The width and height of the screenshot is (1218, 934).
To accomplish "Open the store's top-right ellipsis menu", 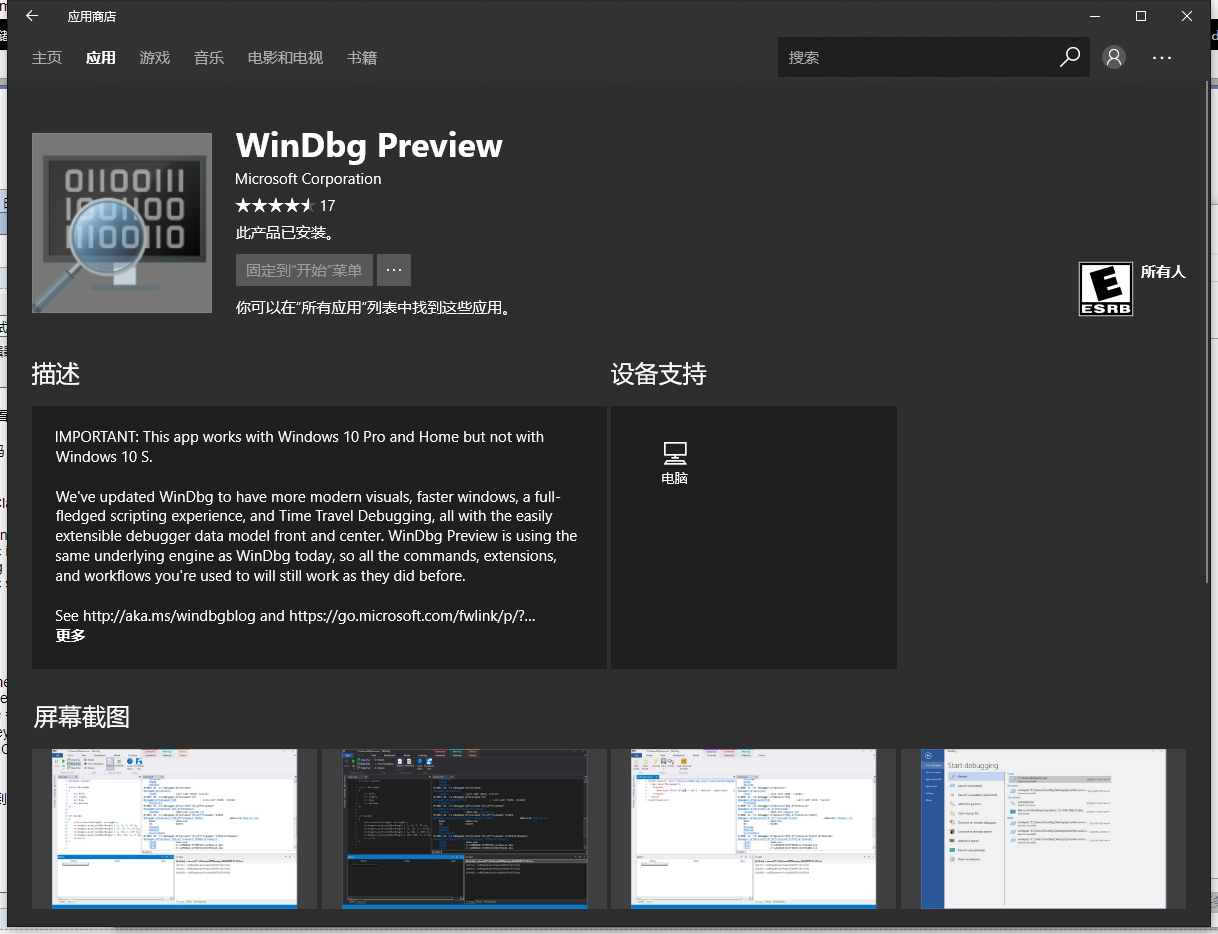I will [1162, 58].
